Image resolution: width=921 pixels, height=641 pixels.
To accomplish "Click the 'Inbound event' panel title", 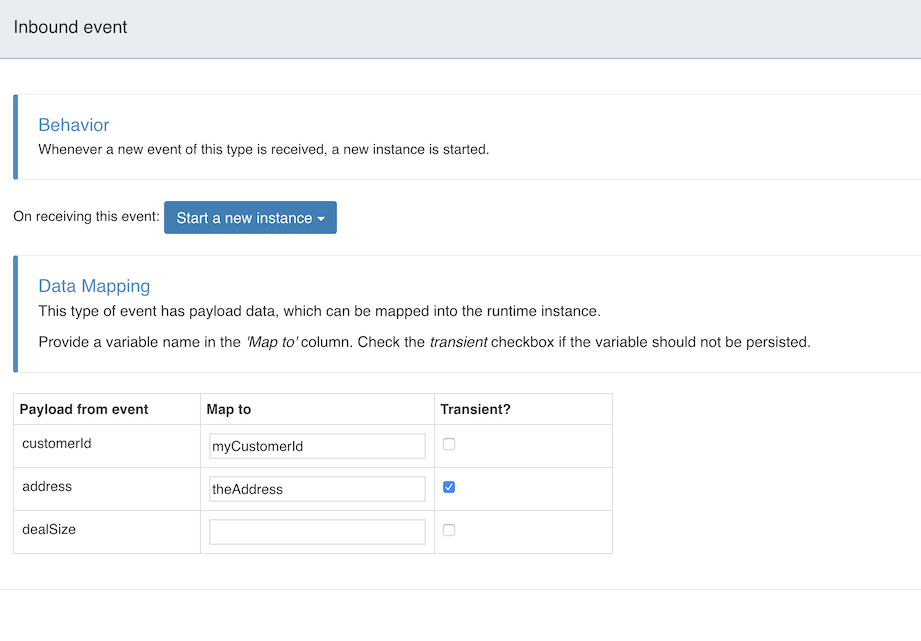I will point(71,27).
